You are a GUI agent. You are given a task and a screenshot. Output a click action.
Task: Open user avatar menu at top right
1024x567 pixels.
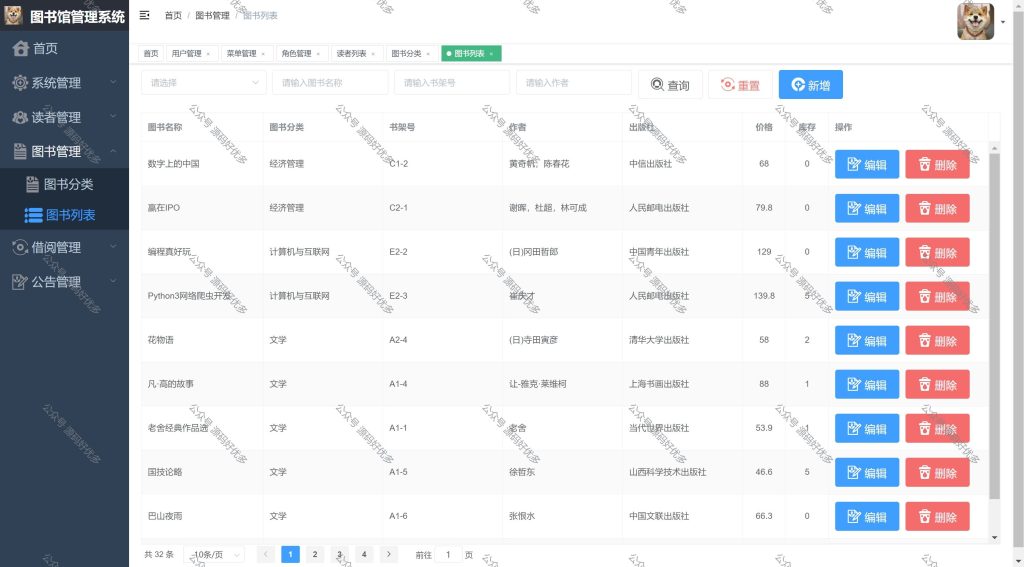tap(976, 22)
